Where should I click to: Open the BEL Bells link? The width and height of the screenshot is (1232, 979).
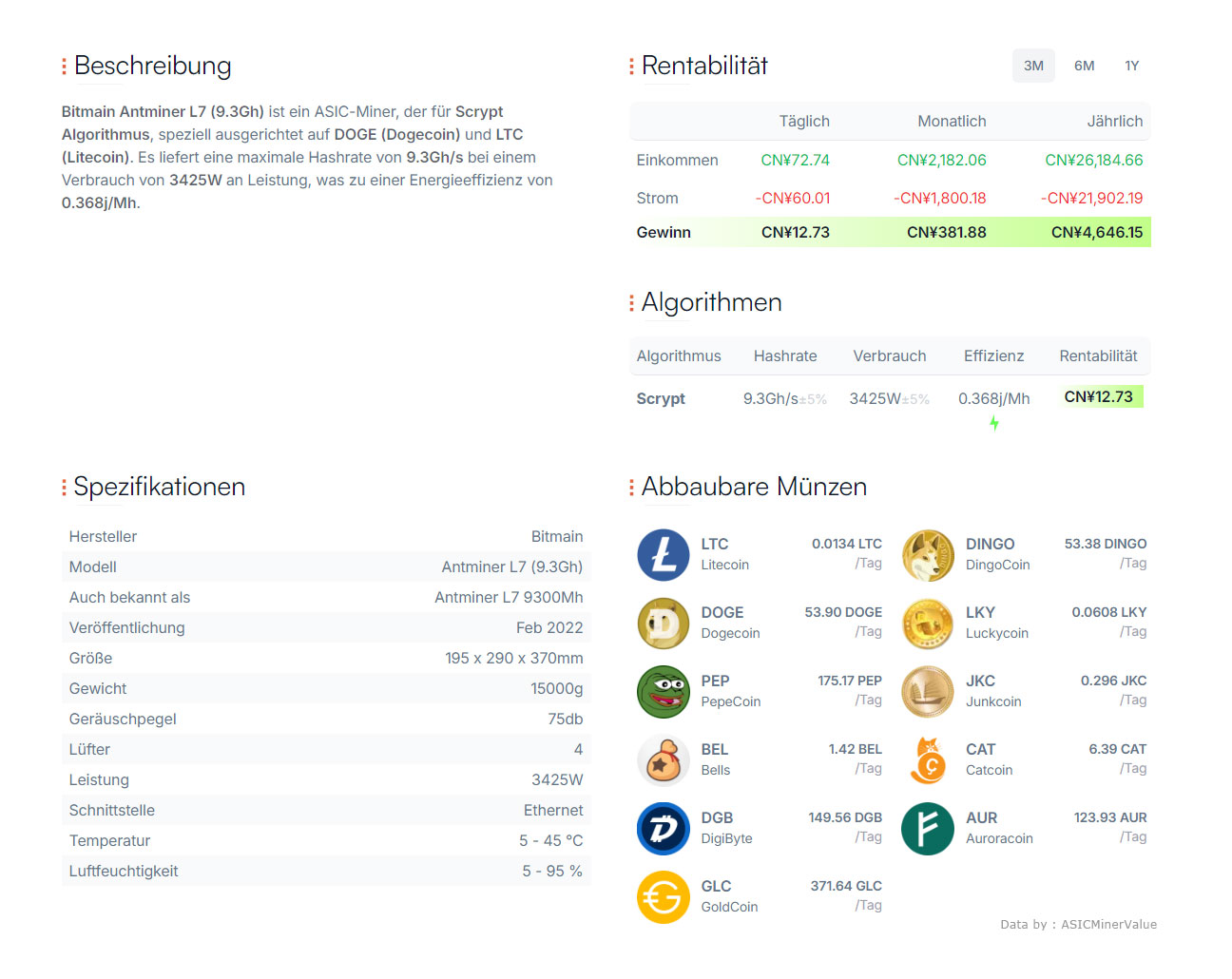pyautogui.click(x=716, y=759)
